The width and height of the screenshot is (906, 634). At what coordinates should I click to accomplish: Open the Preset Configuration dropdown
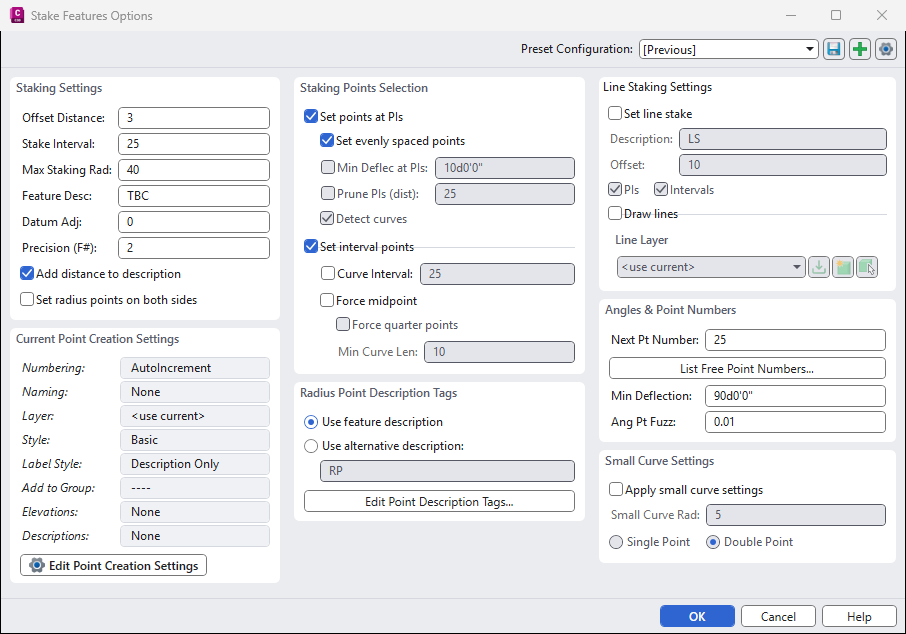[x=728, y=49]
